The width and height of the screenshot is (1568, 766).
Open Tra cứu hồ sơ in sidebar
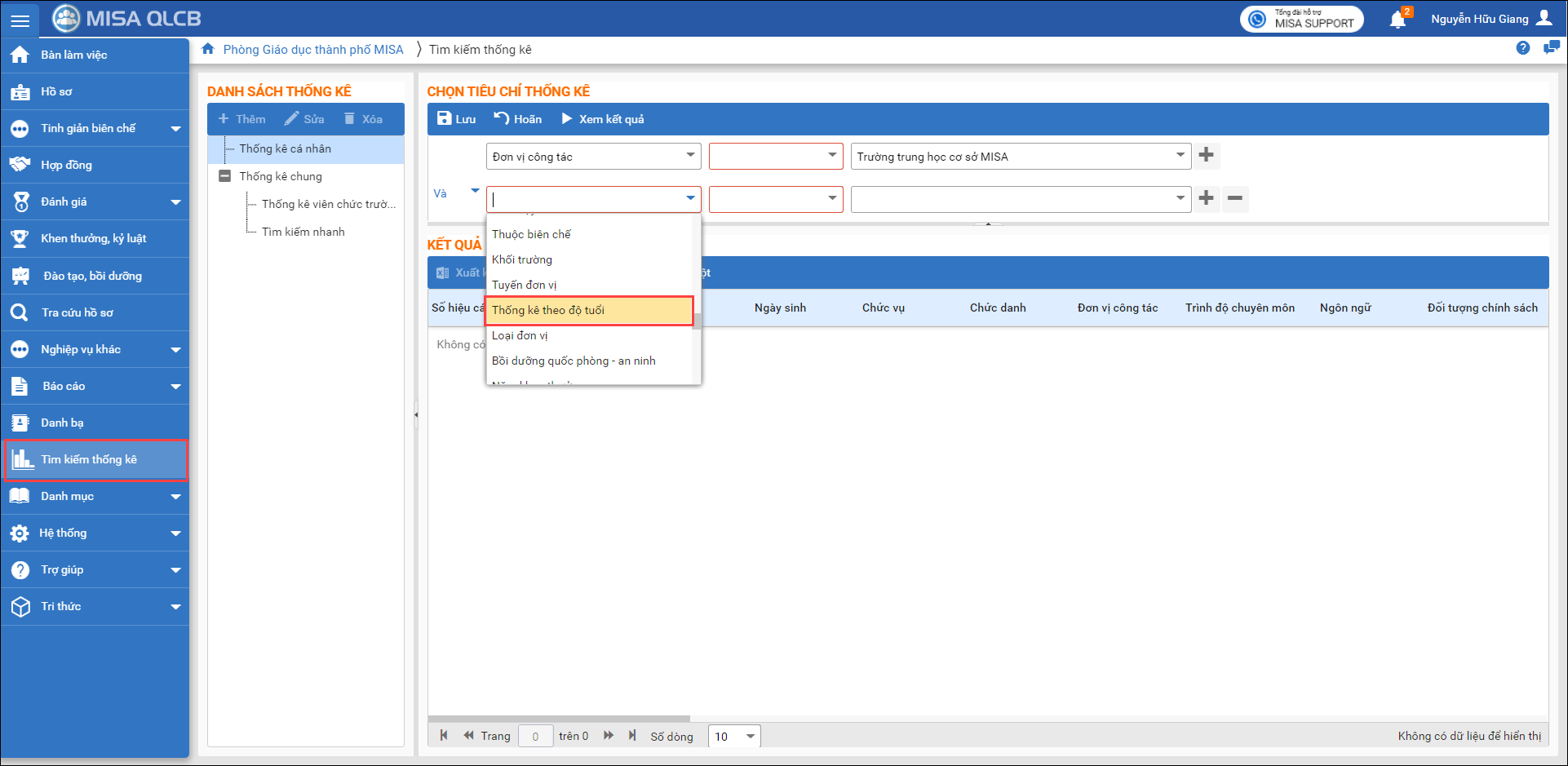78,312
